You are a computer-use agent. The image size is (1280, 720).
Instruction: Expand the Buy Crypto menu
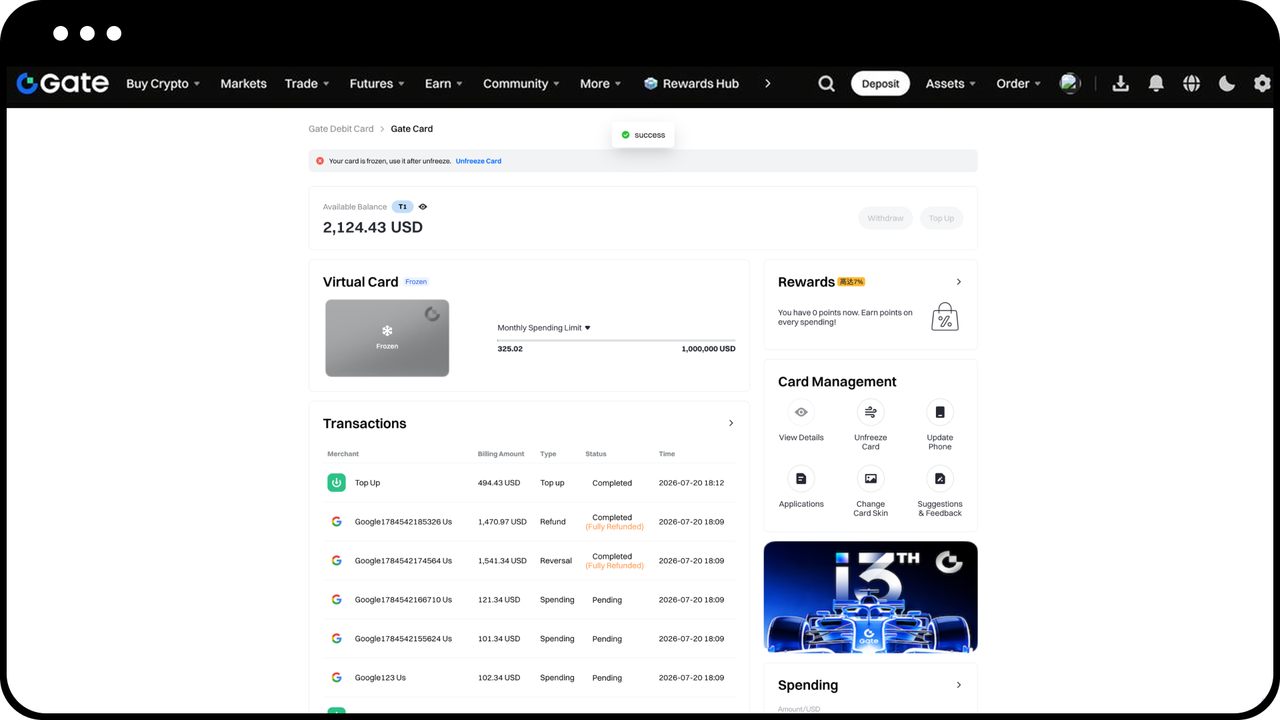click(163, 84)
